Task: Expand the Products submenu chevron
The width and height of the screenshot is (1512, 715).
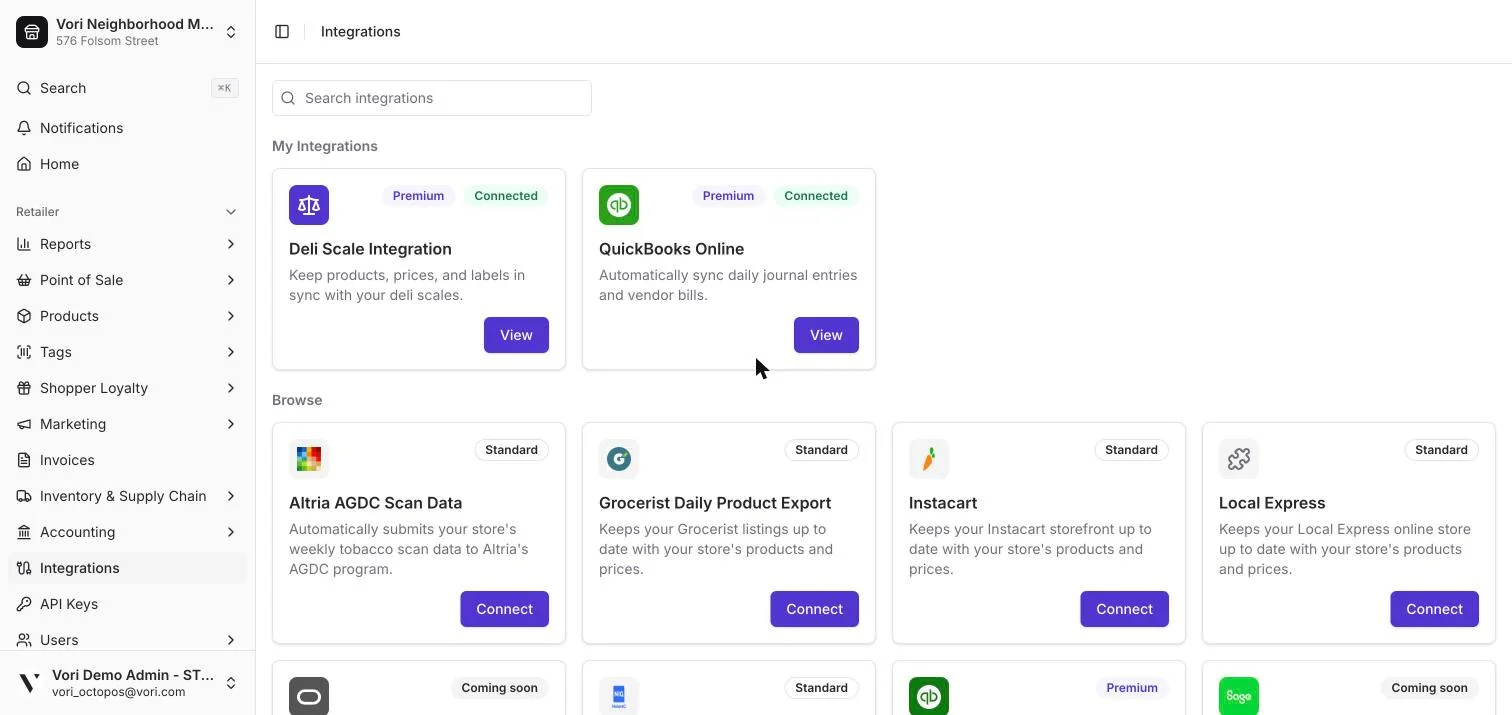Action: [231, 316]
